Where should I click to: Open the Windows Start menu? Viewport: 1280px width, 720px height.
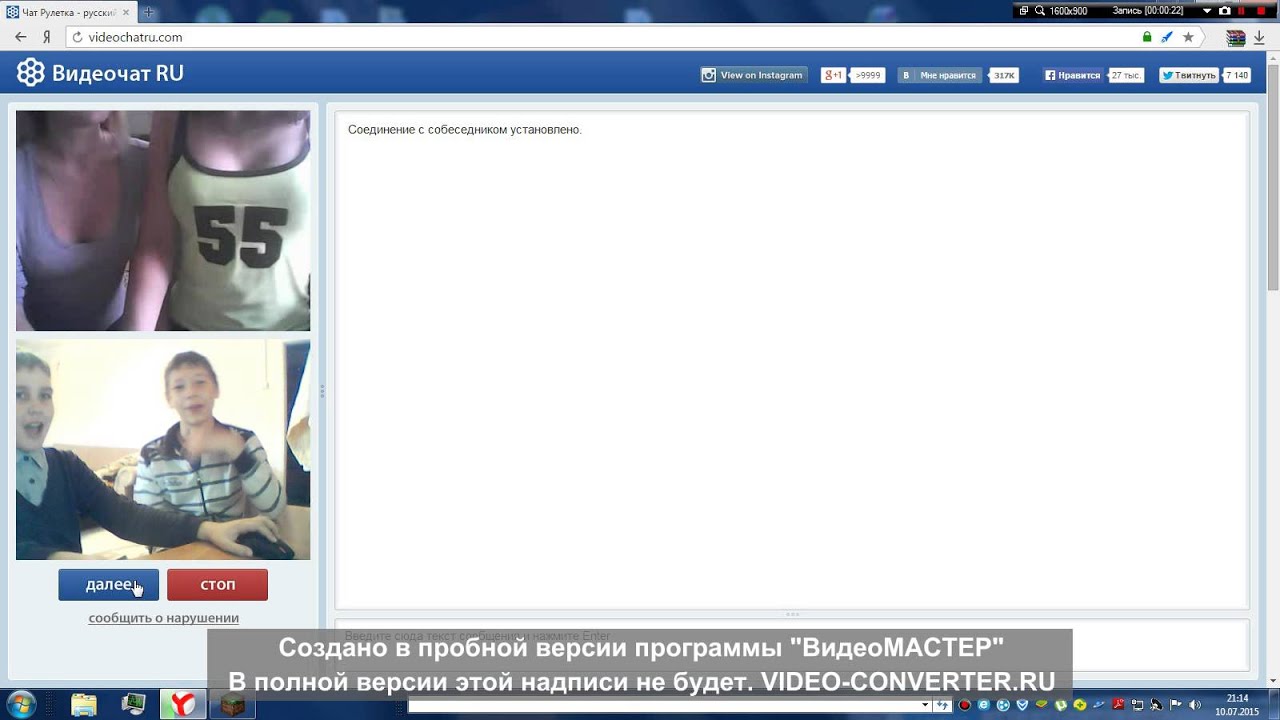click(20, 704)
